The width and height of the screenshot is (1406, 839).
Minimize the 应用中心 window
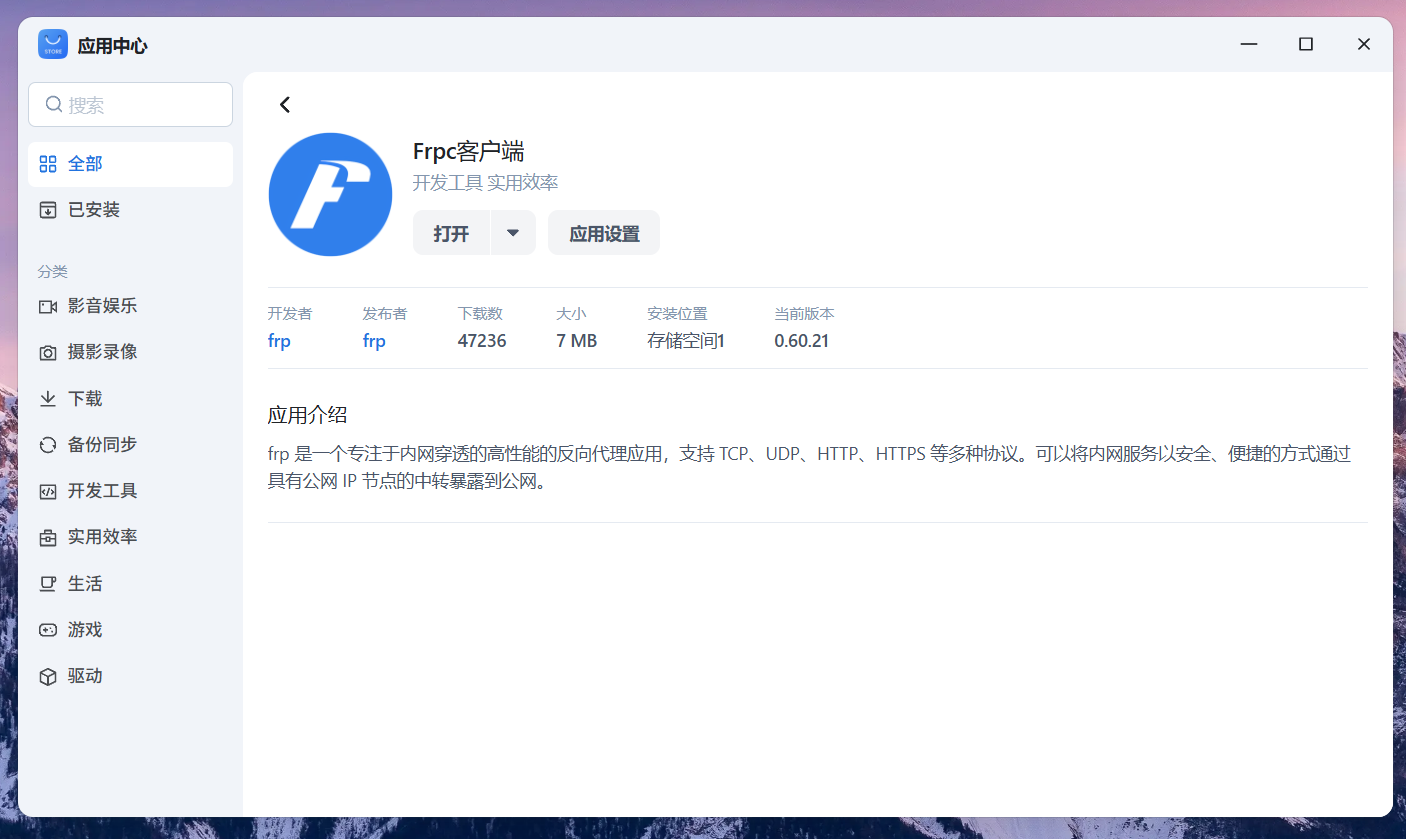1249,44
